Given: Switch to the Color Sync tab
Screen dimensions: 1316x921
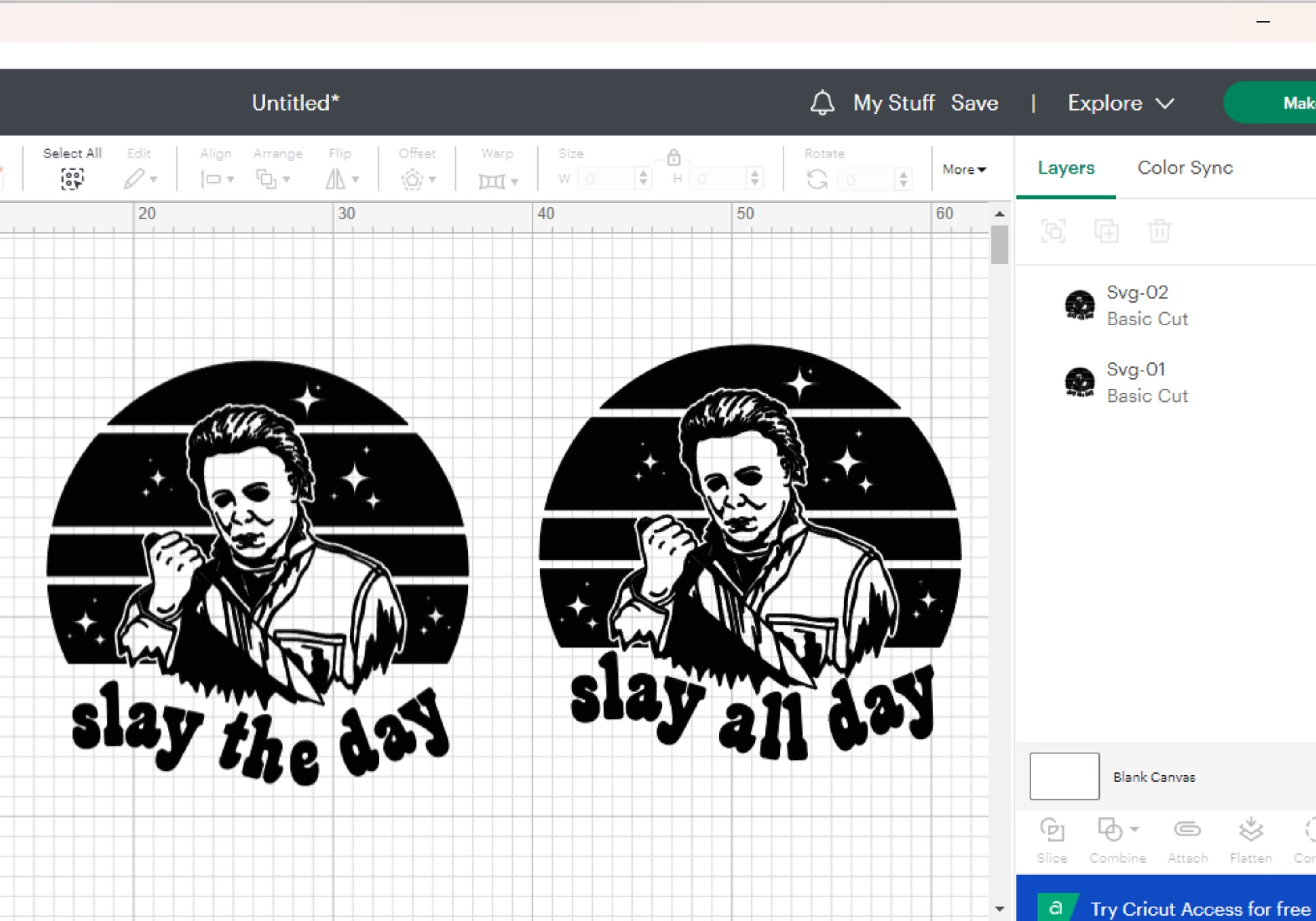Looking at the screenshot, I should 1184,168.
